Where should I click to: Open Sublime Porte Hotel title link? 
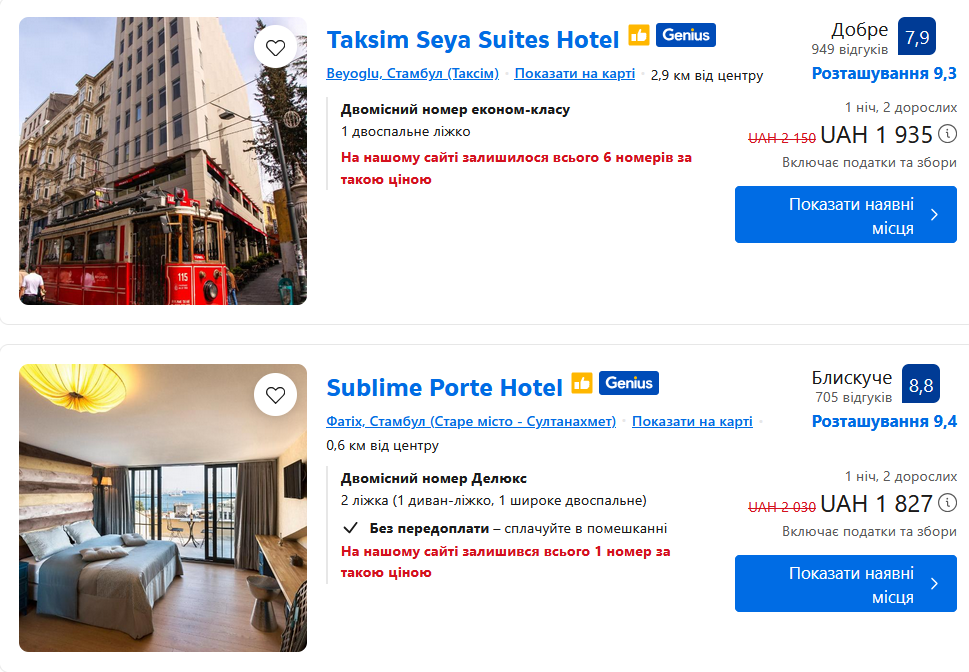click(445, 387)
